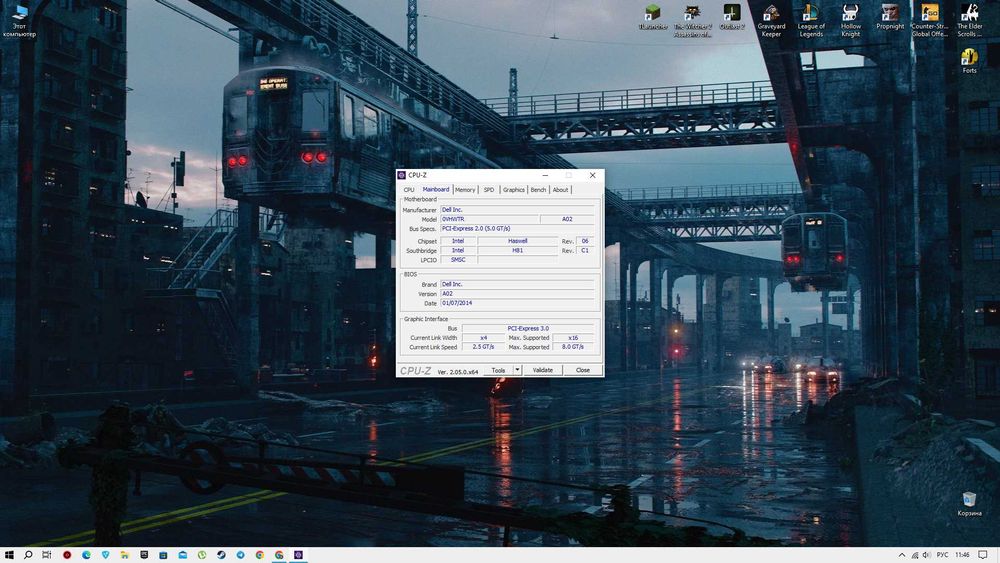Click the Bus Specs PCI-Express 2.0 field

(517, 228)
